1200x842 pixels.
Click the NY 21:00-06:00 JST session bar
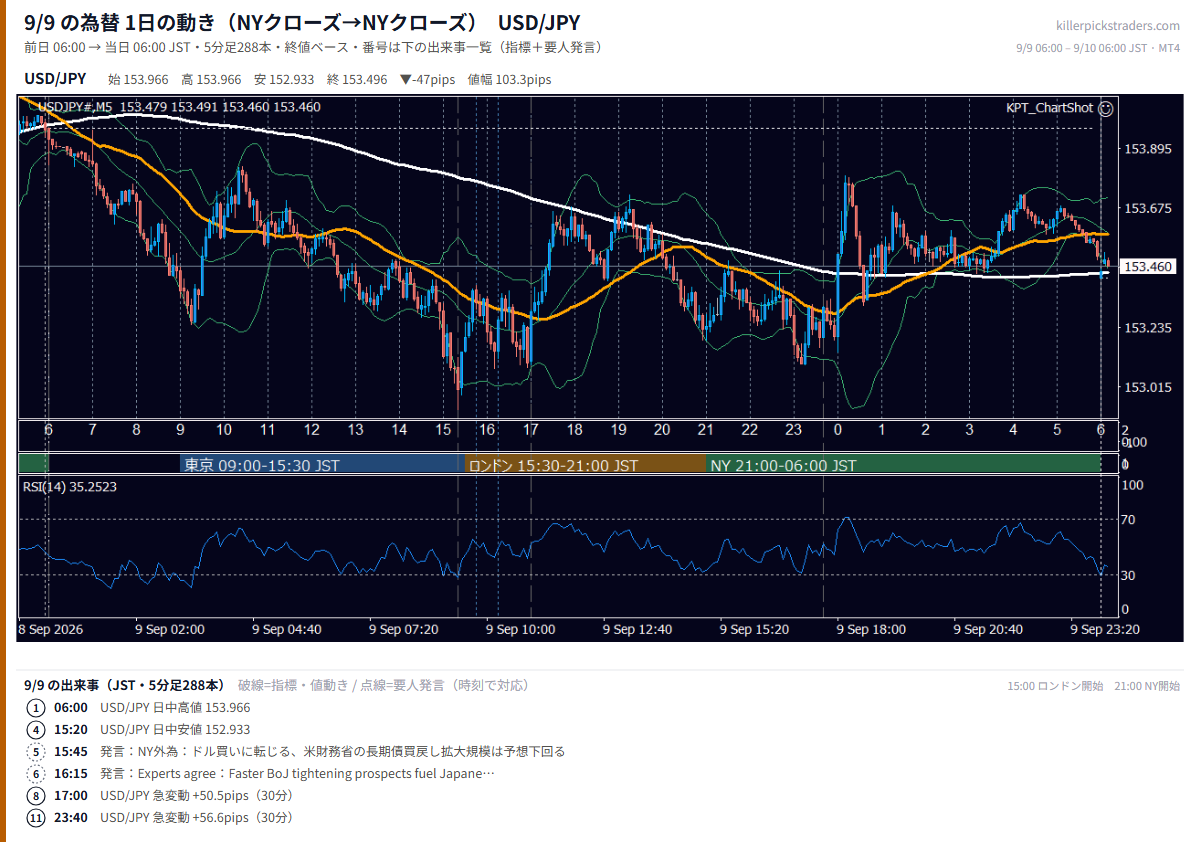click(x=904, y=465)
